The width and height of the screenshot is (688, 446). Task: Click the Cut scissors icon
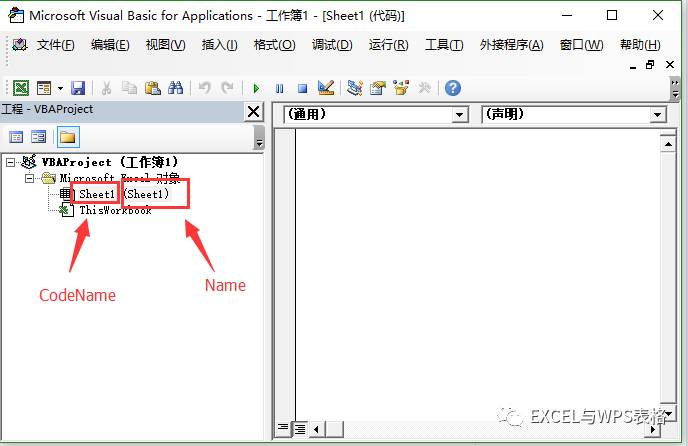(x=106, y=88)
